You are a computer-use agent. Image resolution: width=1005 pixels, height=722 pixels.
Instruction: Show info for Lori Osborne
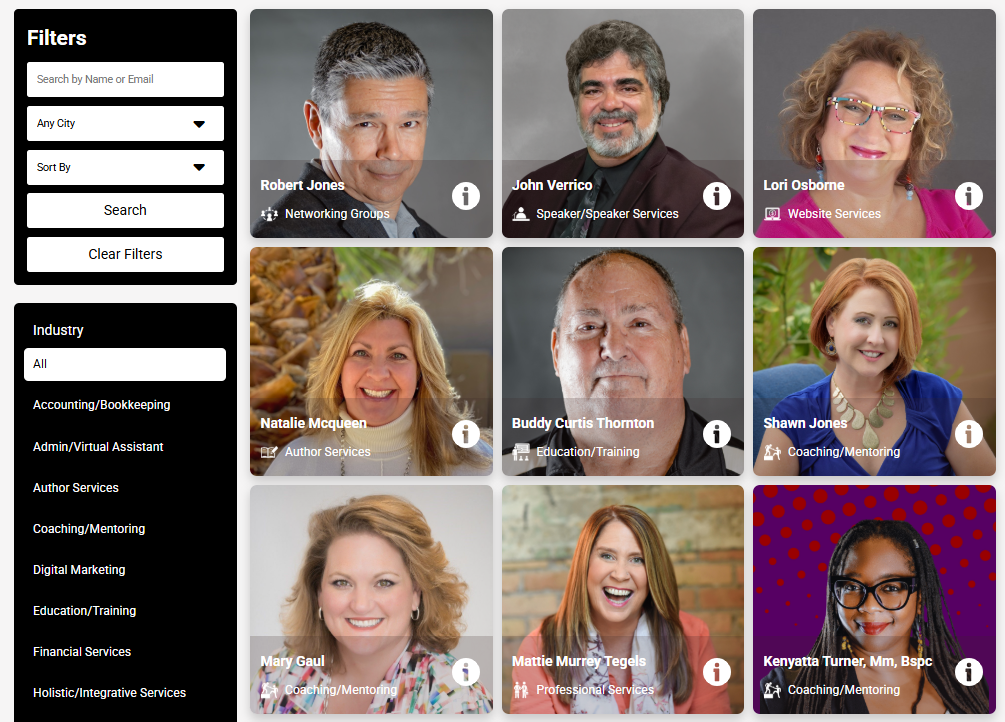[968, 196]
